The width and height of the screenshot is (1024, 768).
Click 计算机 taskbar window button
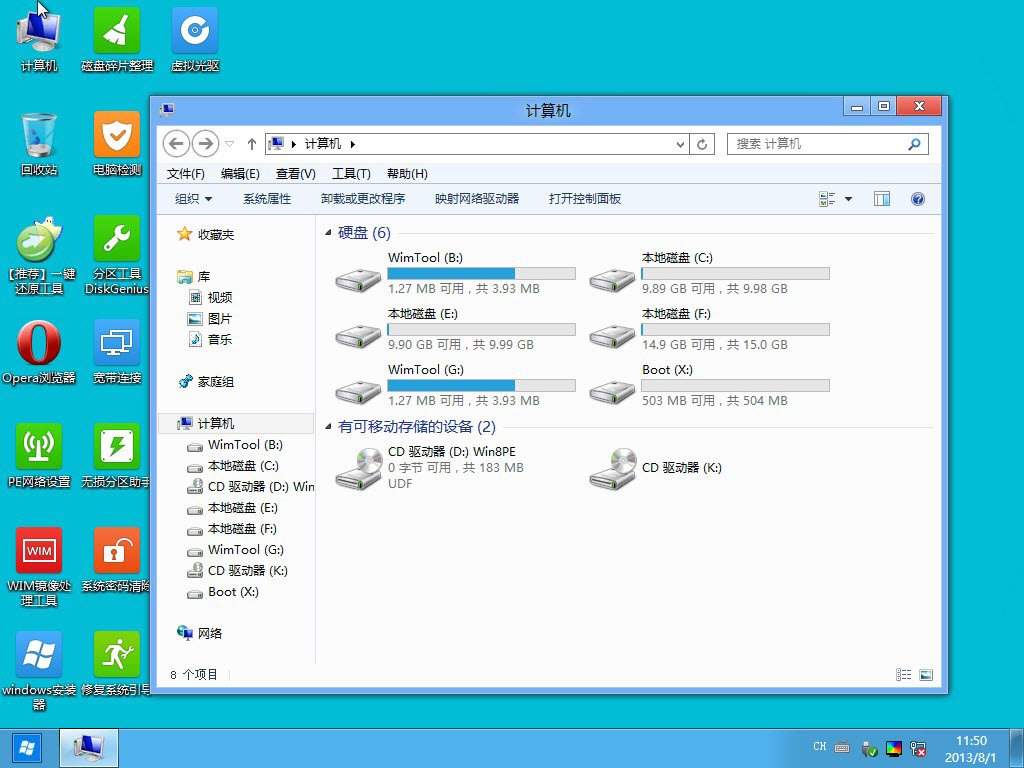89,748
